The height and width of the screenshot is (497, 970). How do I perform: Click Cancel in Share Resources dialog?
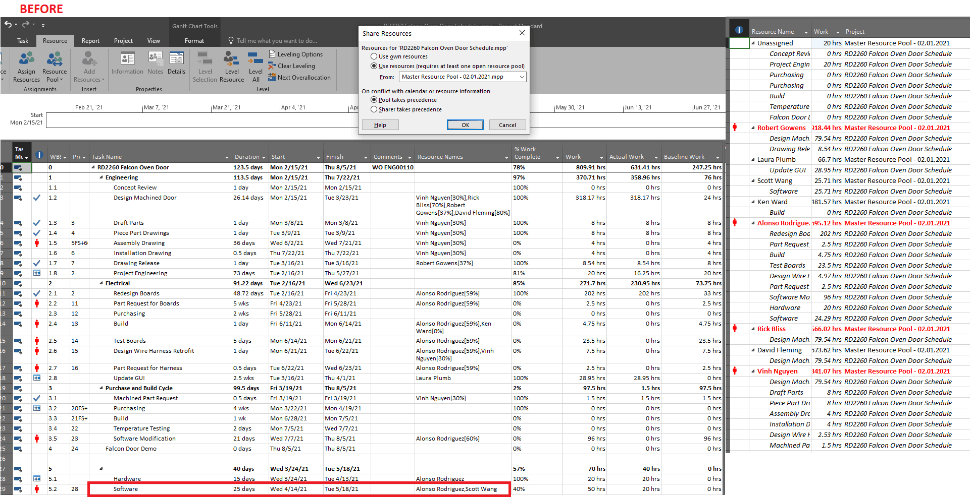(x=507, y=125)
